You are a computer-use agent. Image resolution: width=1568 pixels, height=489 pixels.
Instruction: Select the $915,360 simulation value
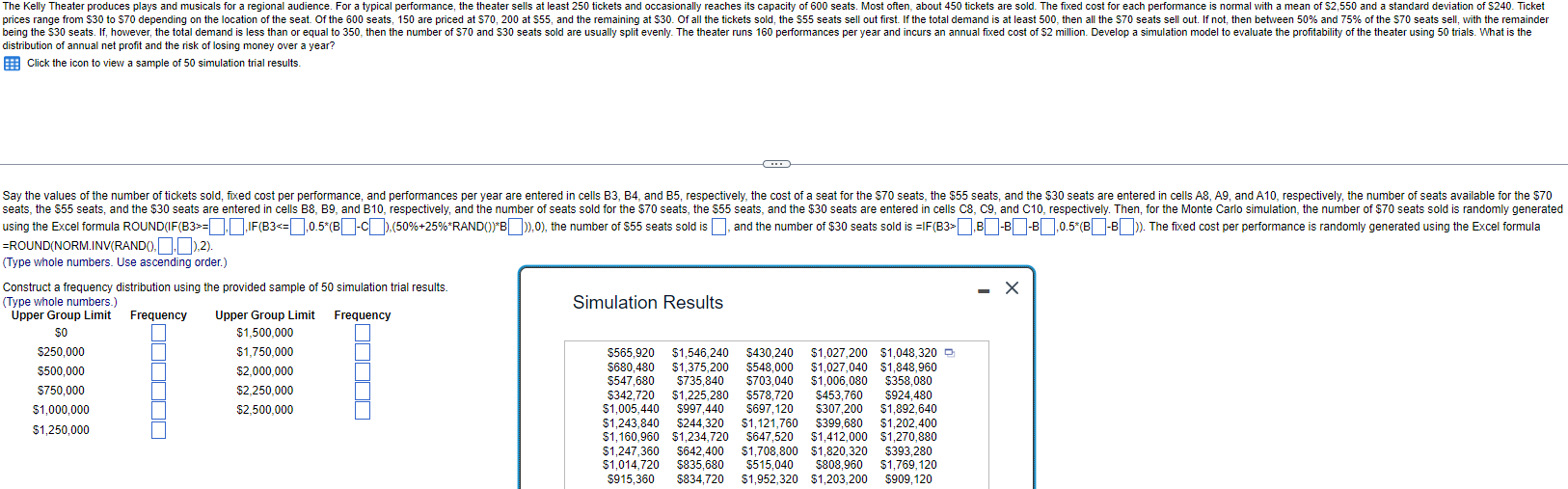pos(631,479)
